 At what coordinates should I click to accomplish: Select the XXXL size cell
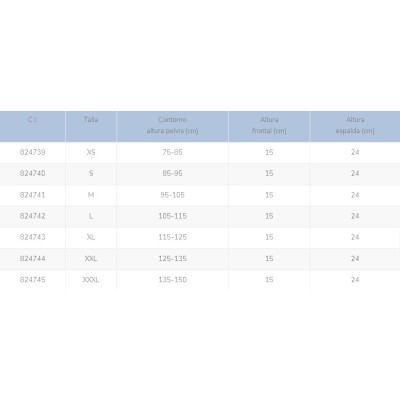(x=91, y=280)
